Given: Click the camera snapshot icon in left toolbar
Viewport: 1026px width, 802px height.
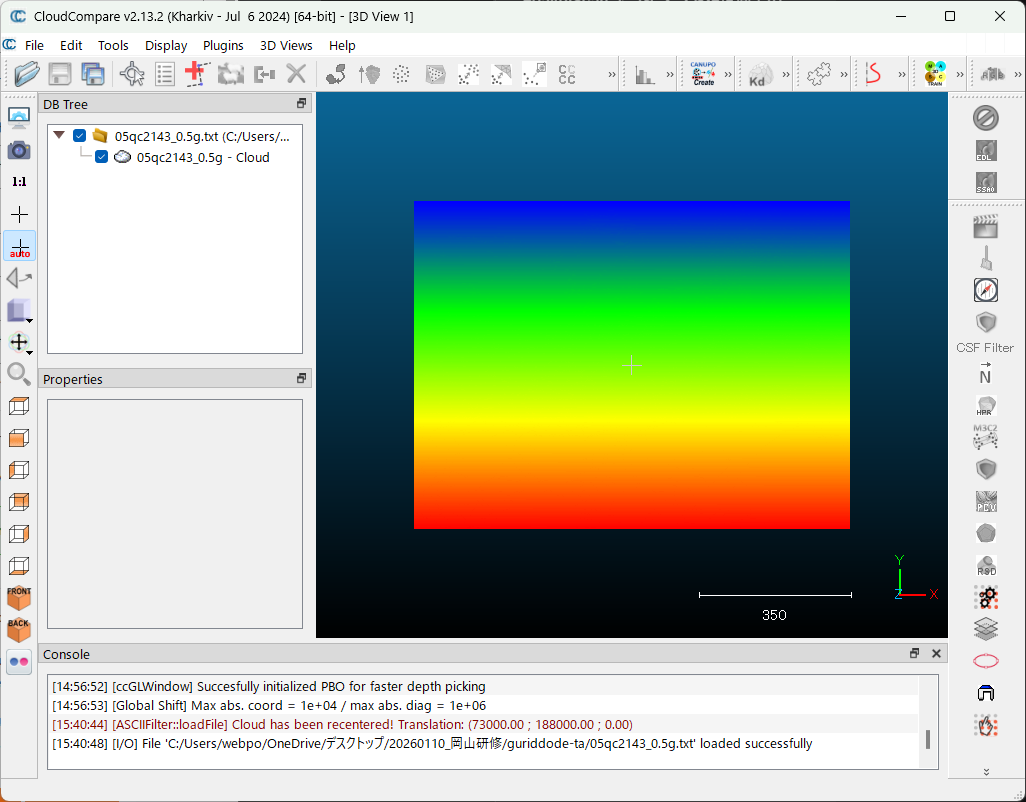Looking at the screenshot, I should (19, 150).
